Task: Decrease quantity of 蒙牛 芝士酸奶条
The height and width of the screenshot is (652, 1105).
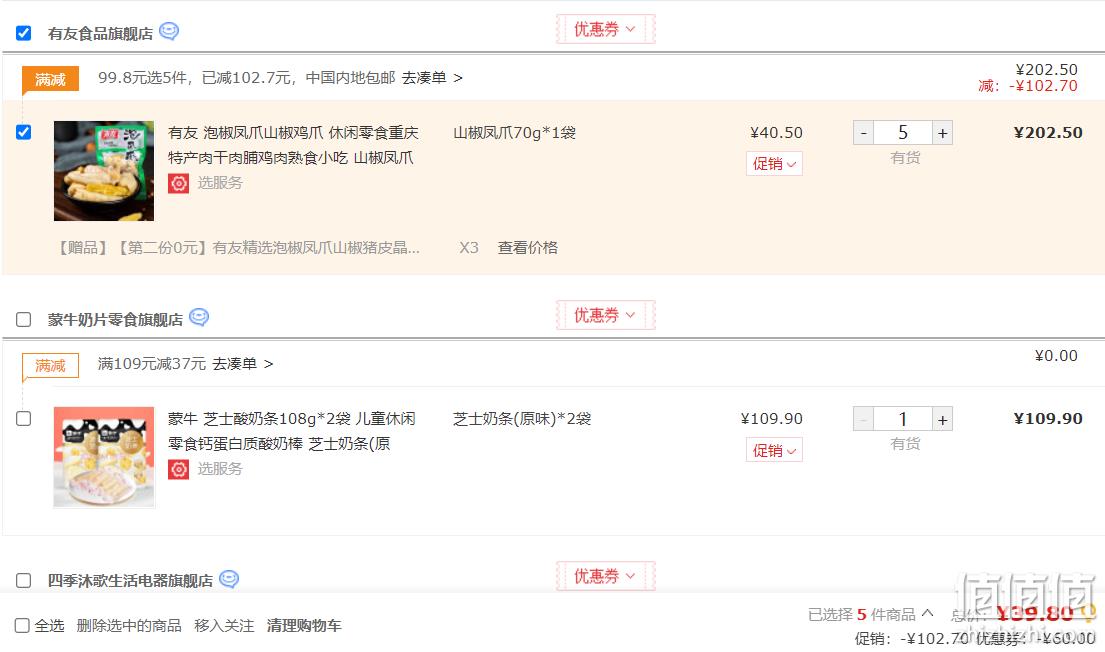Action: pos(863,419)
